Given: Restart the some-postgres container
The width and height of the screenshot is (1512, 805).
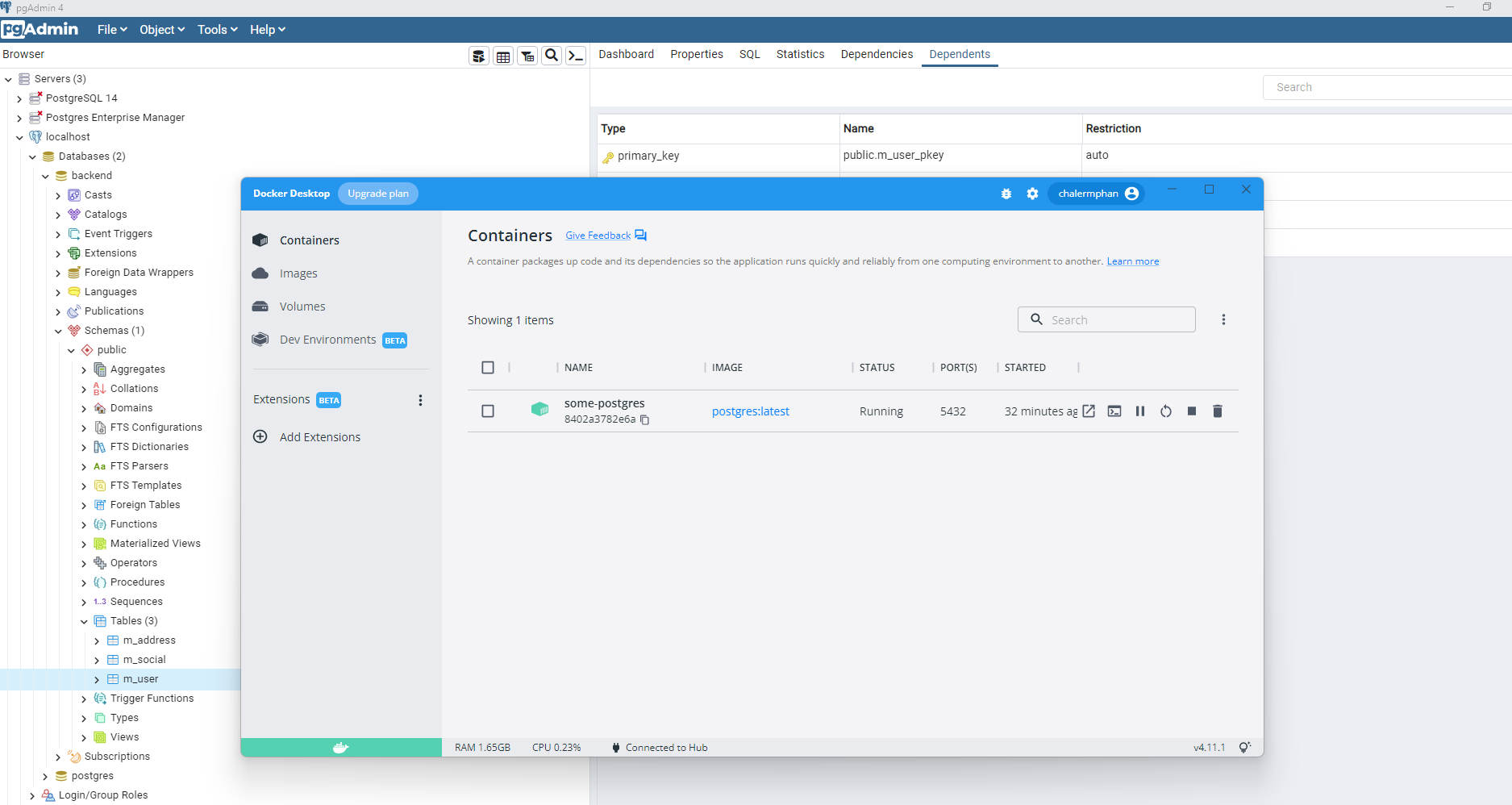Looking at the screenshot, I should tap(1166, 411).
